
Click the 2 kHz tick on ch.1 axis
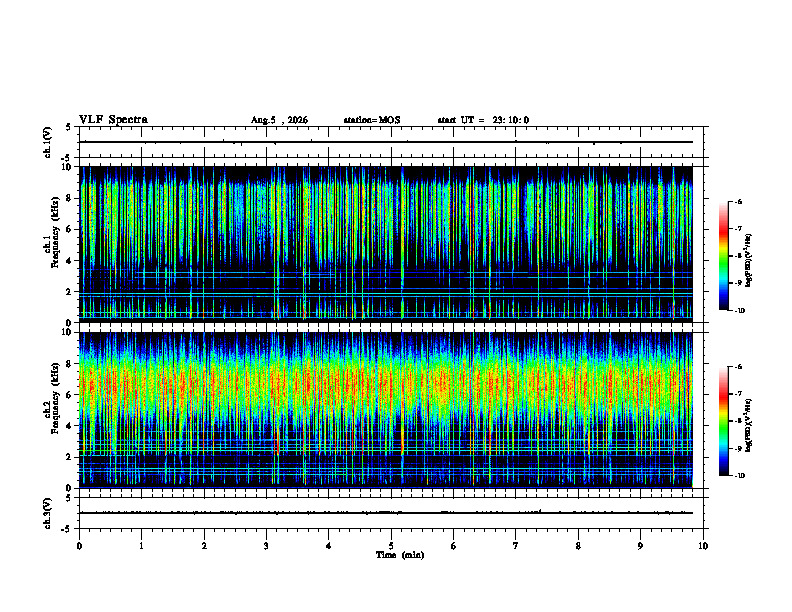click(x=70, y=292)
